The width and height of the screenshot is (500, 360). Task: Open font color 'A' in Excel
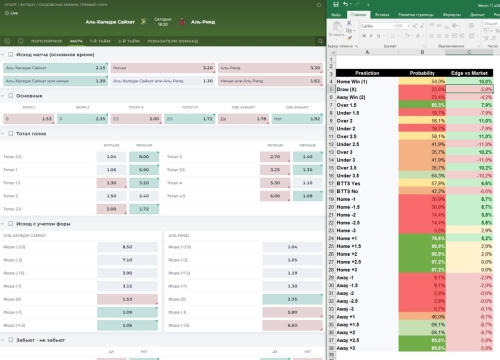click(x=417, y=36)
